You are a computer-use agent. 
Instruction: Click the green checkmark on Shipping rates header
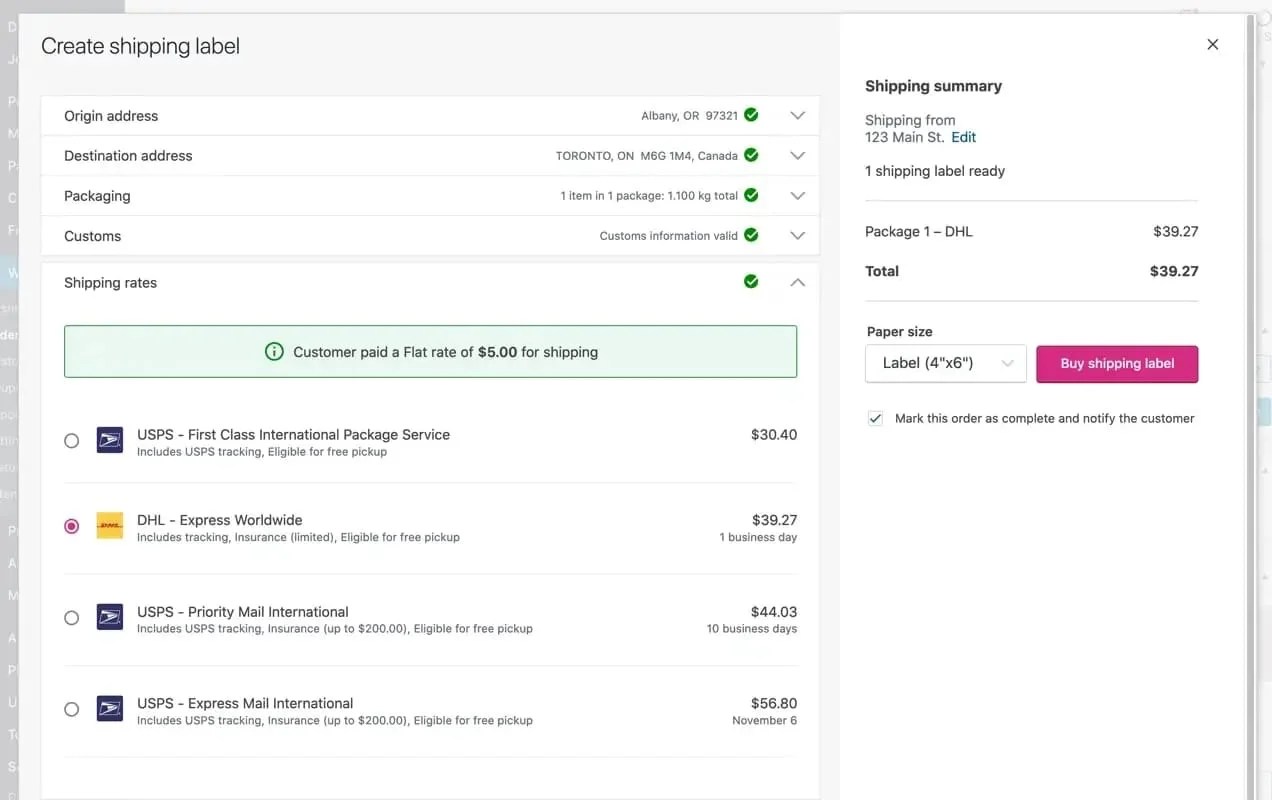(x=751, y=281)
